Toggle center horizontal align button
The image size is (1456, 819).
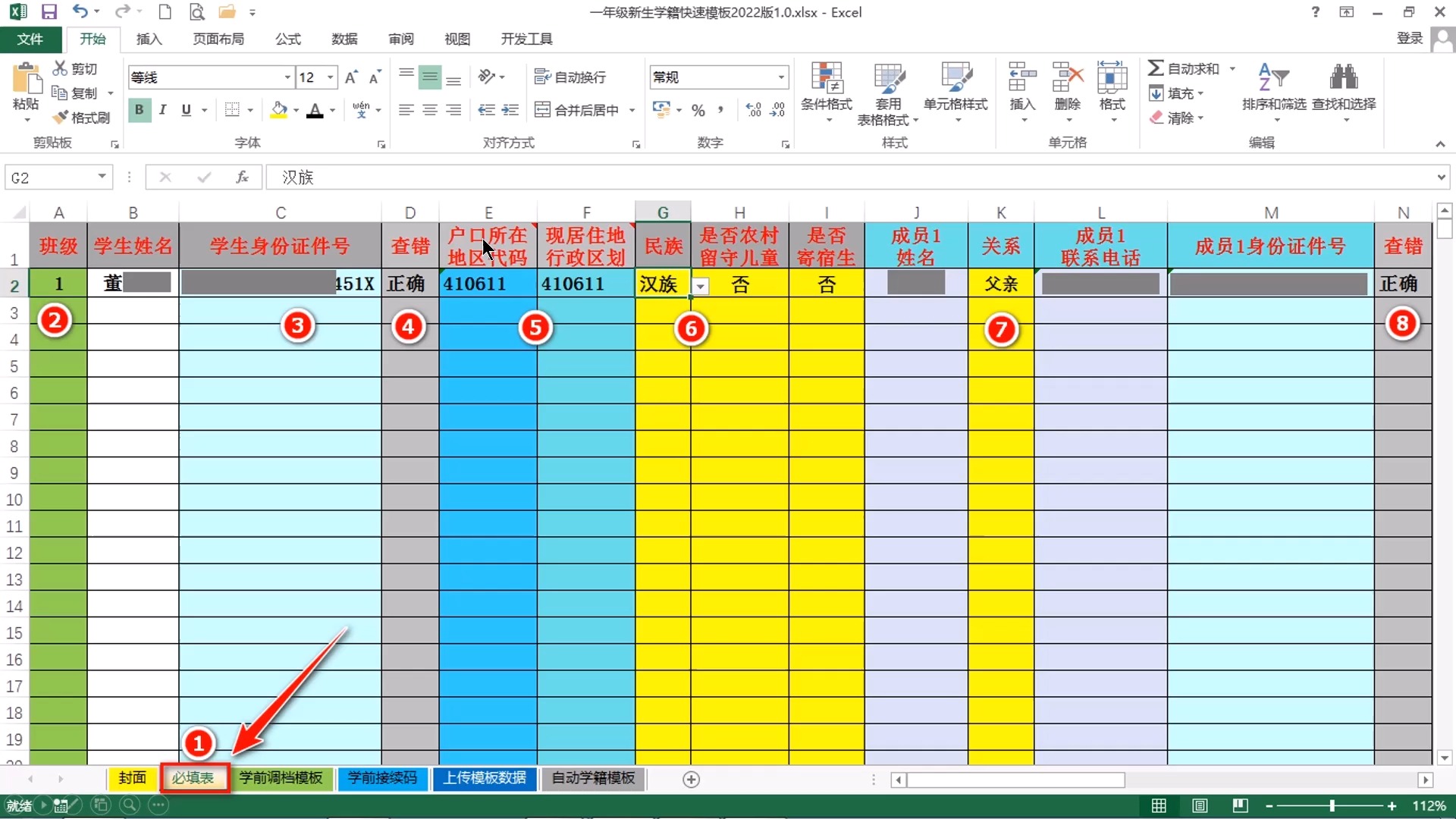[430, 110]
